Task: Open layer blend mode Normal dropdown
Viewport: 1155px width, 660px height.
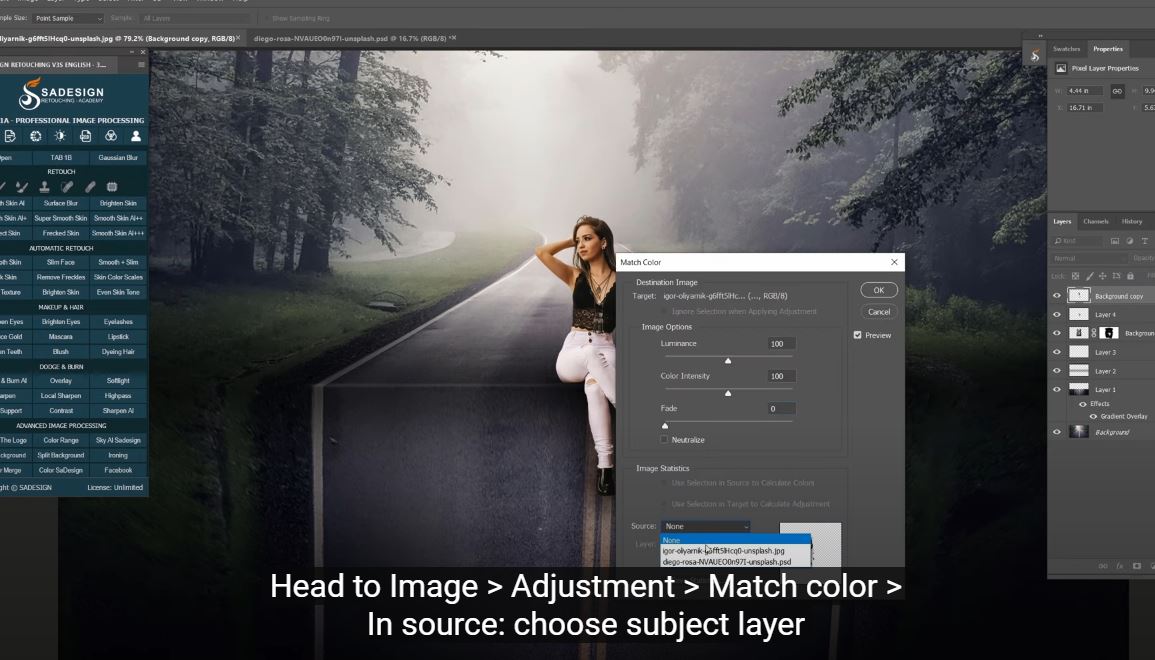Action: (1089, 259)
